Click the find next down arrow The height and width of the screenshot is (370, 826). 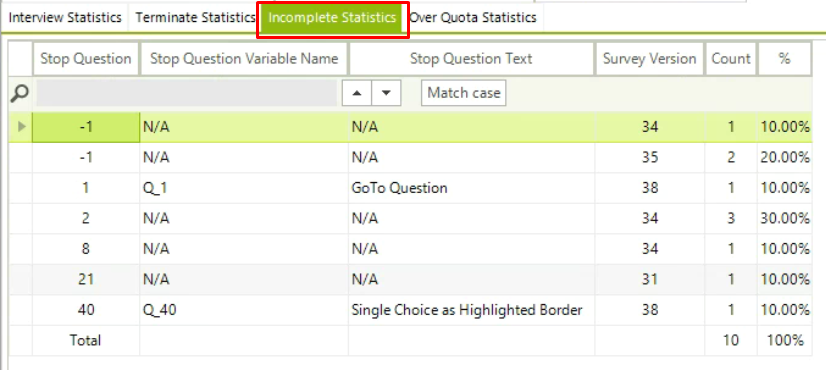[387, 93]
